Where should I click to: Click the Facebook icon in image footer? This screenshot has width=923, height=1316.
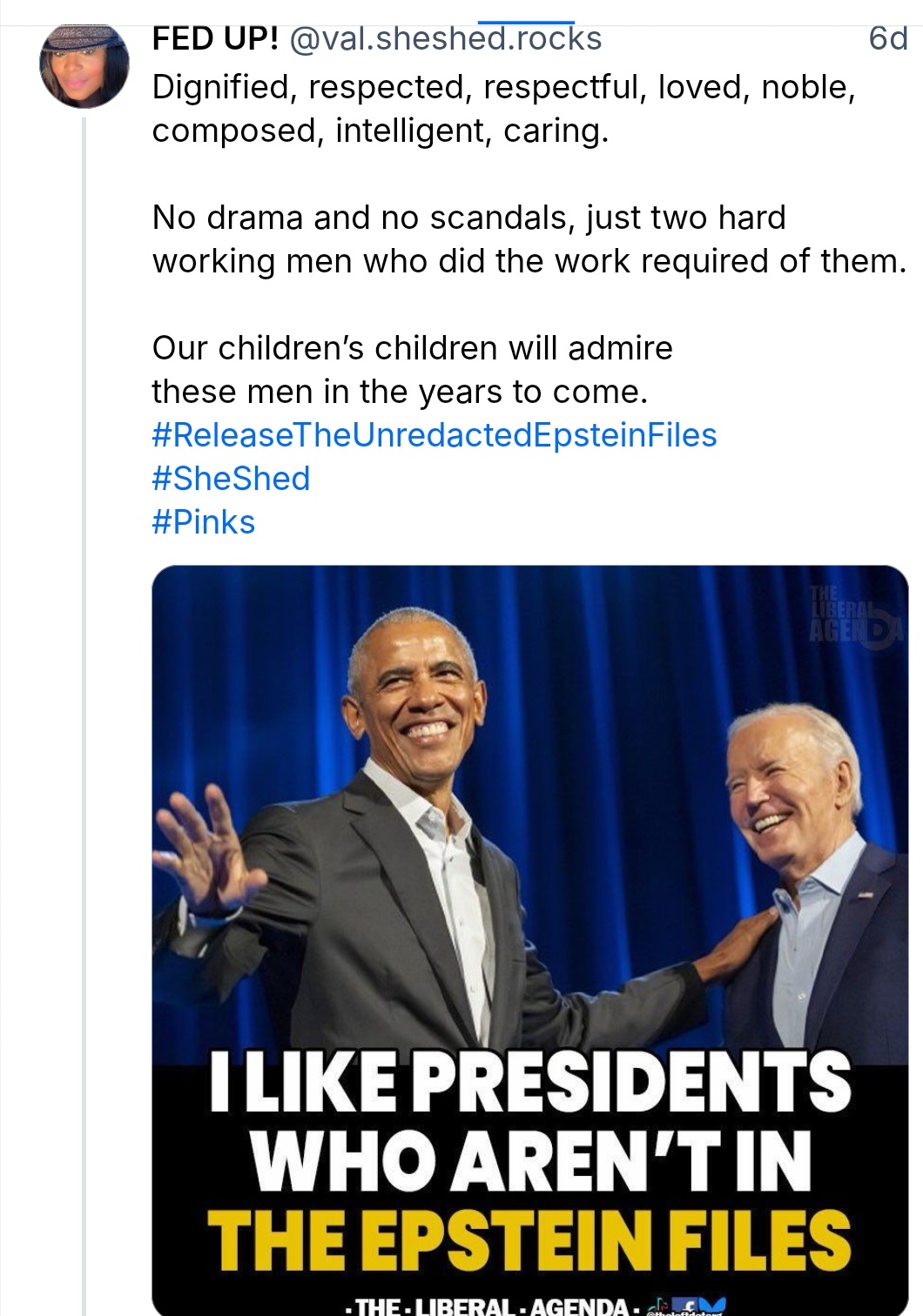point(690,1304)
